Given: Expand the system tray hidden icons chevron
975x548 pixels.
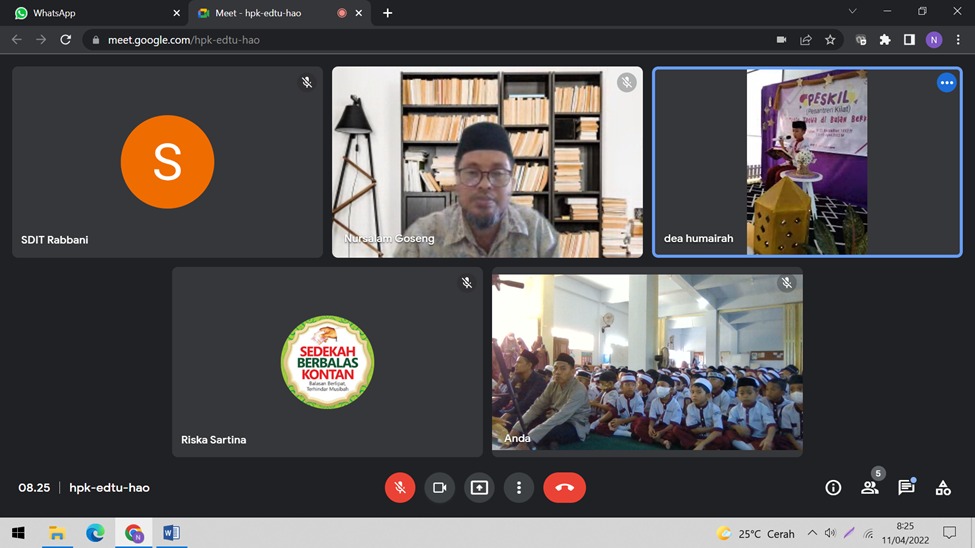Looking at the screenshot, I should (812, 533).
